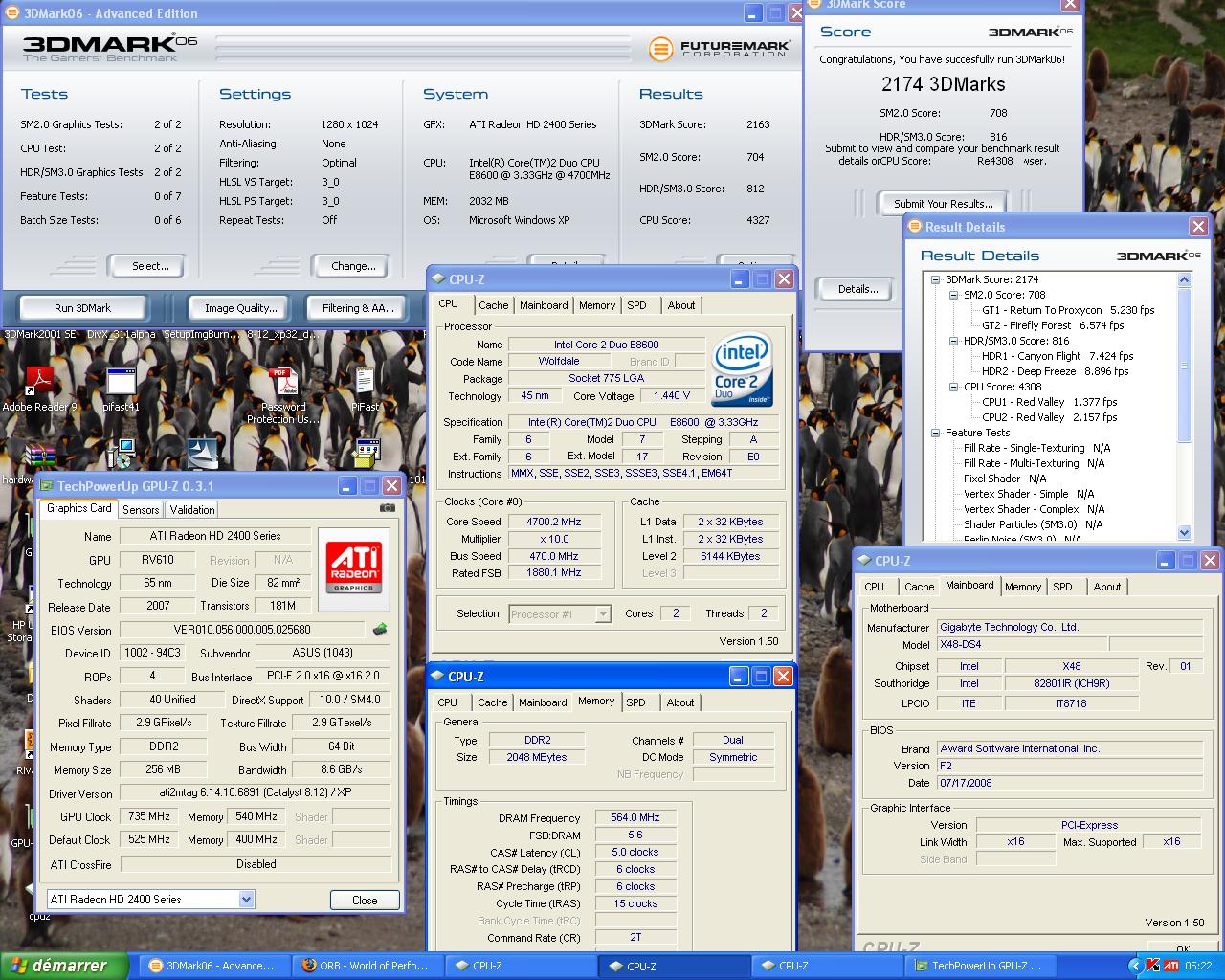This screenshot has width=1225, height=980.
Task: Click the Result Details scroll down arrow
Action: pos(1184,532)
